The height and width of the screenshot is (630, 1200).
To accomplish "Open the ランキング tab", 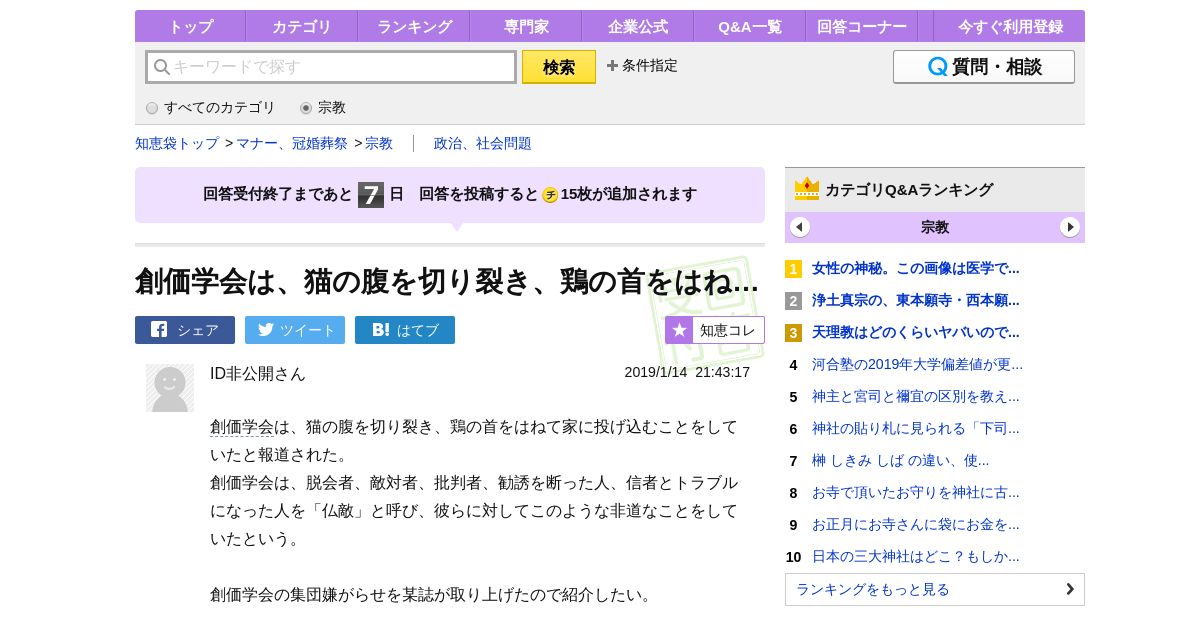I will tap(414, 26).
